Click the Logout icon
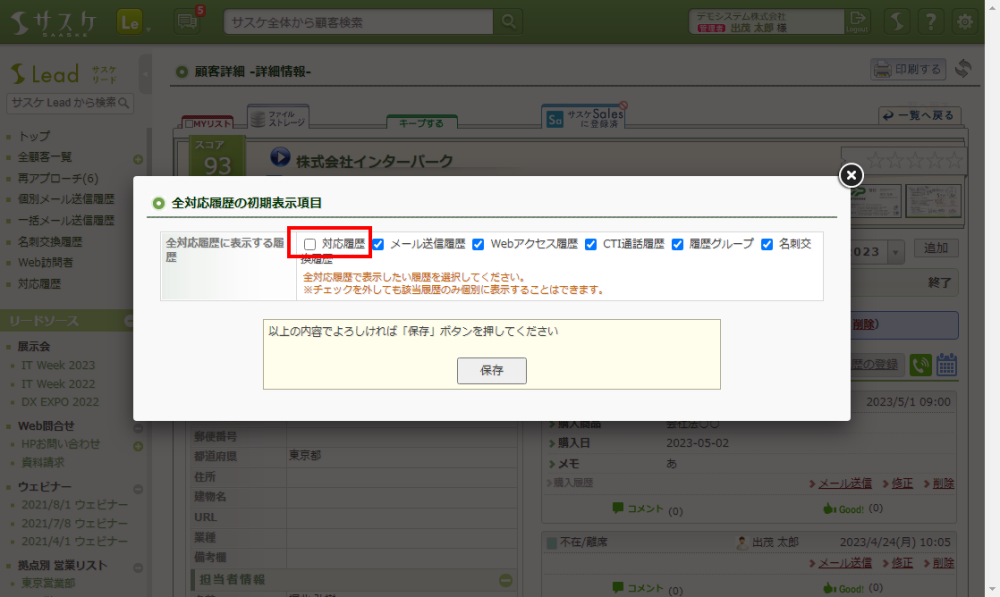The image size is (1000, 597). [x=857, y=21]
